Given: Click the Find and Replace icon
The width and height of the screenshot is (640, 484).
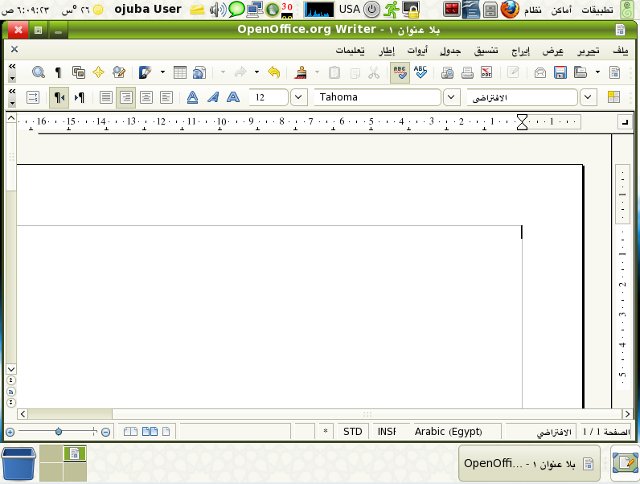Looking at the screenshot, I should (x=119, y=73).
